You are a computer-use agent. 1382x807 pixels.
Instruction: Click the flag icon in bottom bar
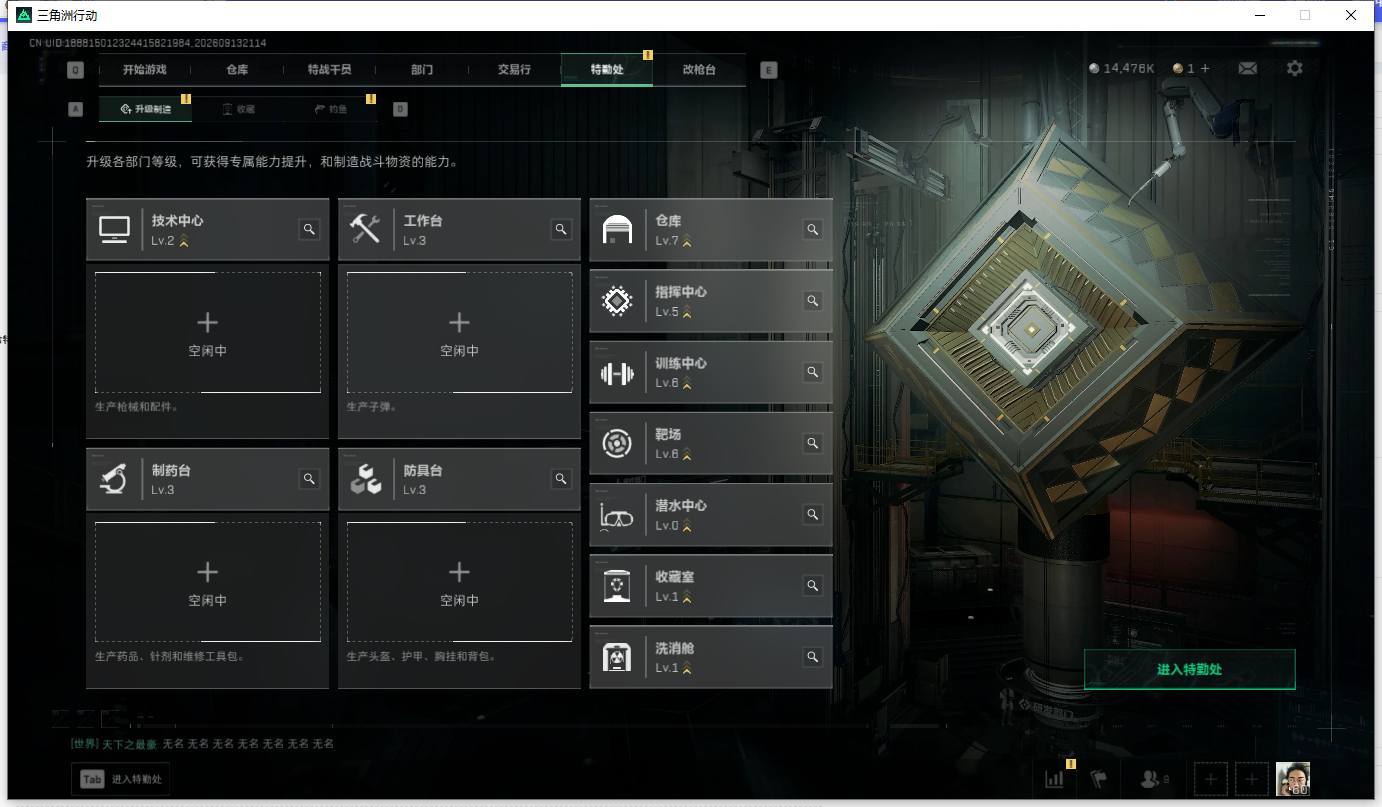[x=1098, y=778]
